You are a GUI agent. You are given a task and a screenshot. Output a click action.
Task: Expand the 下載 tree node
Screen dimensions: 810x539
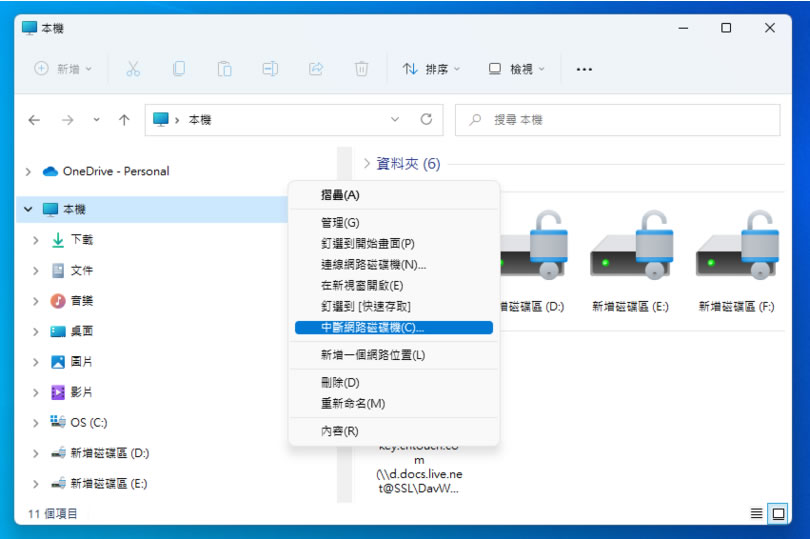[36, 240]
